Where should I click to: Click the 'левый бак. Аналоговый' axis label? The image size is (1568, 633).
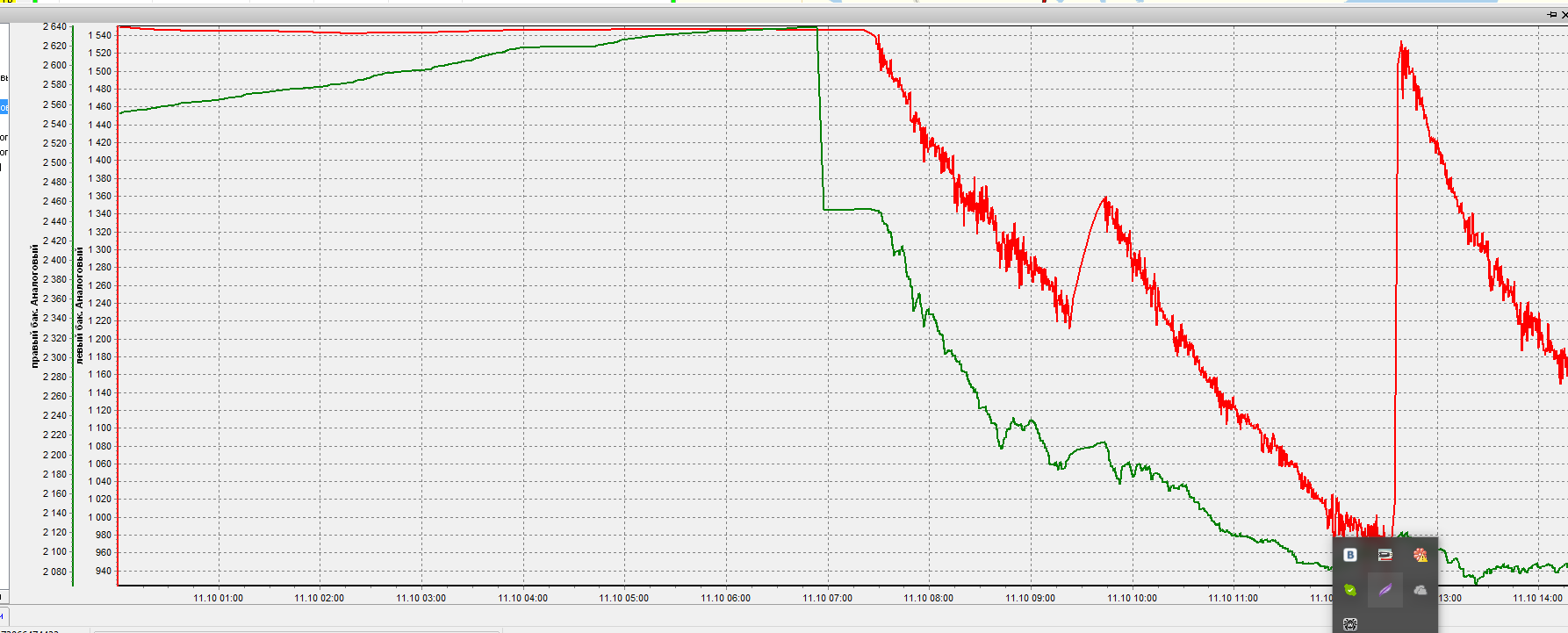point(79,306)
